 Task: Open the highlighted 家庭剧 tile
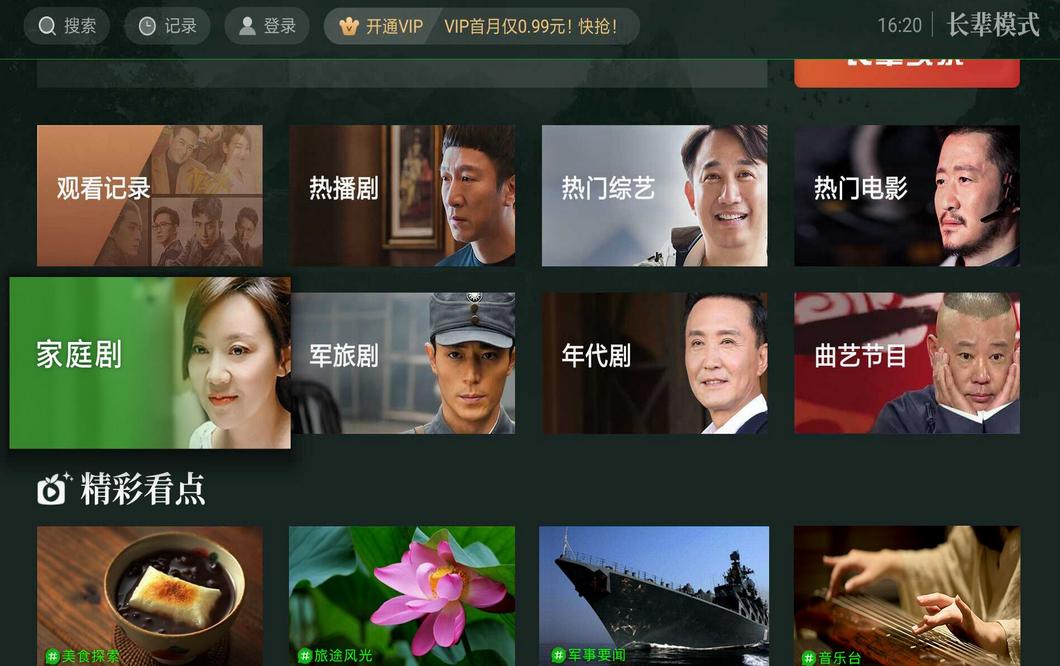point(150,362)
